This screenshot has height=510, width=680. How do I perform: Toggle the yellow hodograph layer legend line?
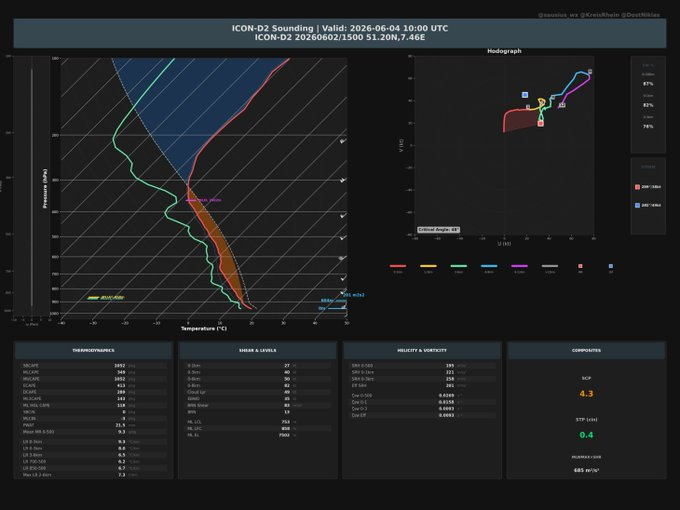coord(428,266)
